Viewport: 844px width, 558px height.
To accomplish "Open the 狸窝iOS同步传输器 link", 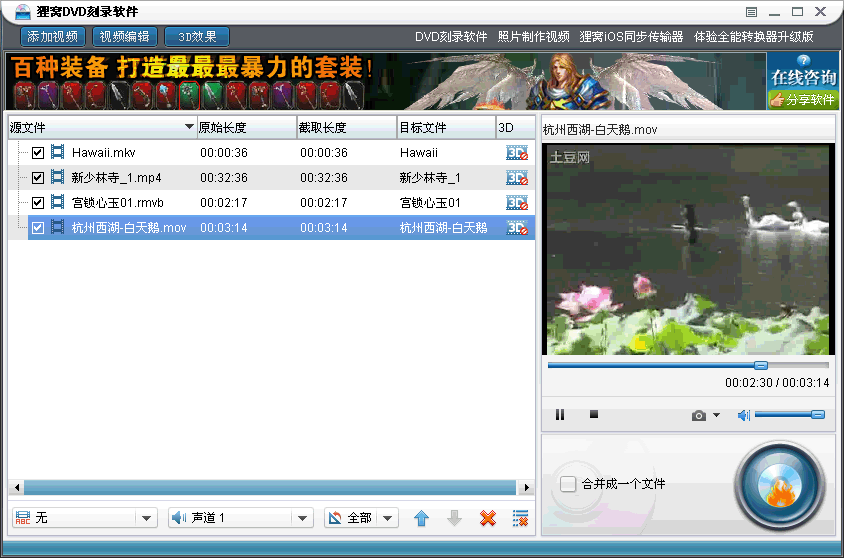I will tap(631, 37).
